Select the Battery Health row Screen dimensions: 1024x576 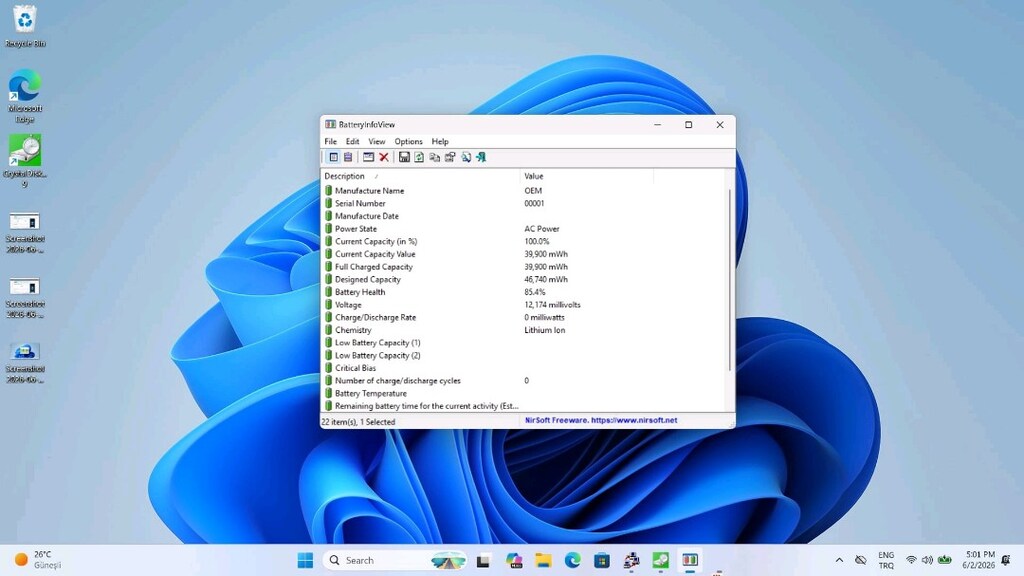tap(524, 292)
